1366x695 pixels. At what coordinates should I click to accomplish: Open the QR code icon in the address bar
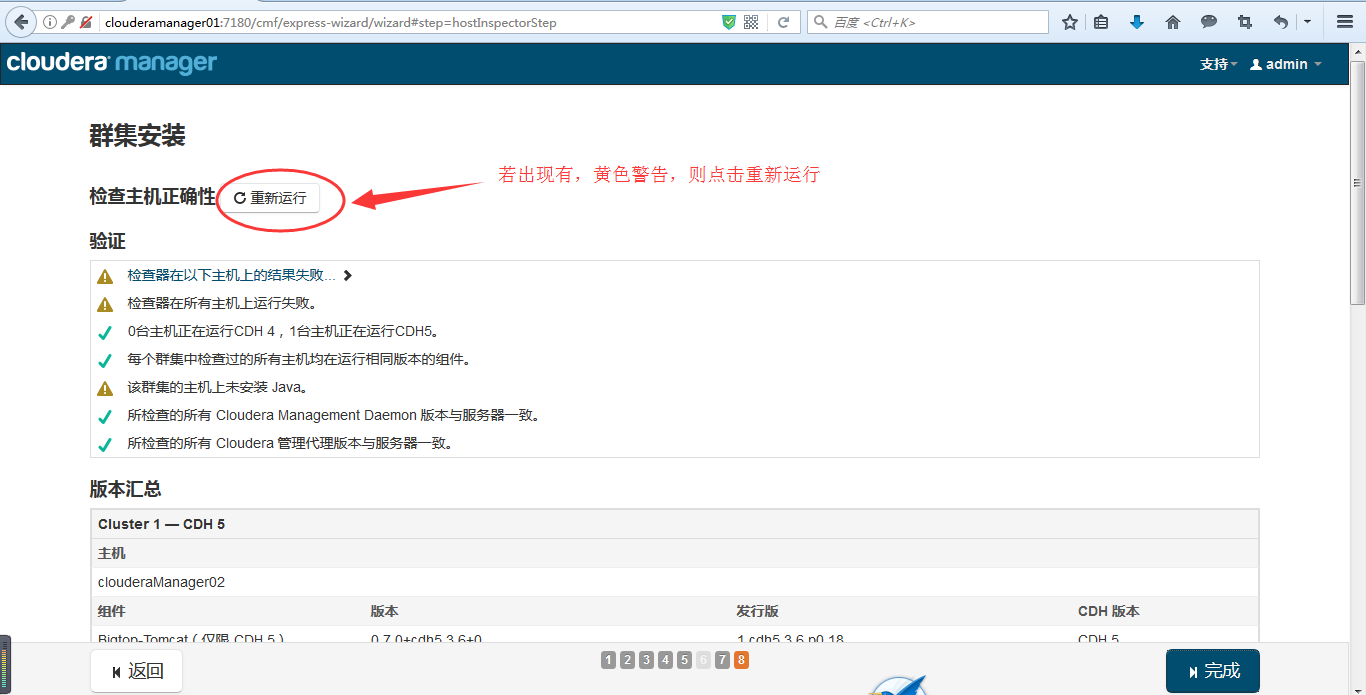click(x=751, y=22)
